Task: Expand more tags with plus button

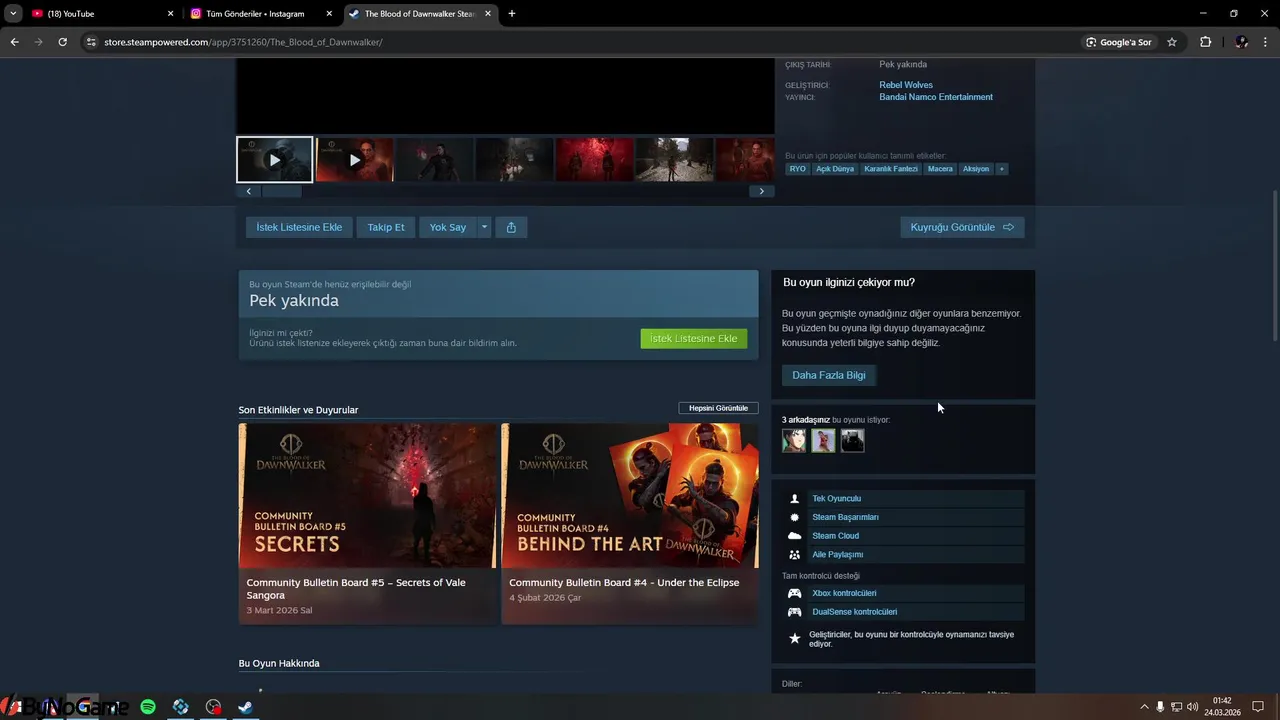Action: coord(1002,169)
